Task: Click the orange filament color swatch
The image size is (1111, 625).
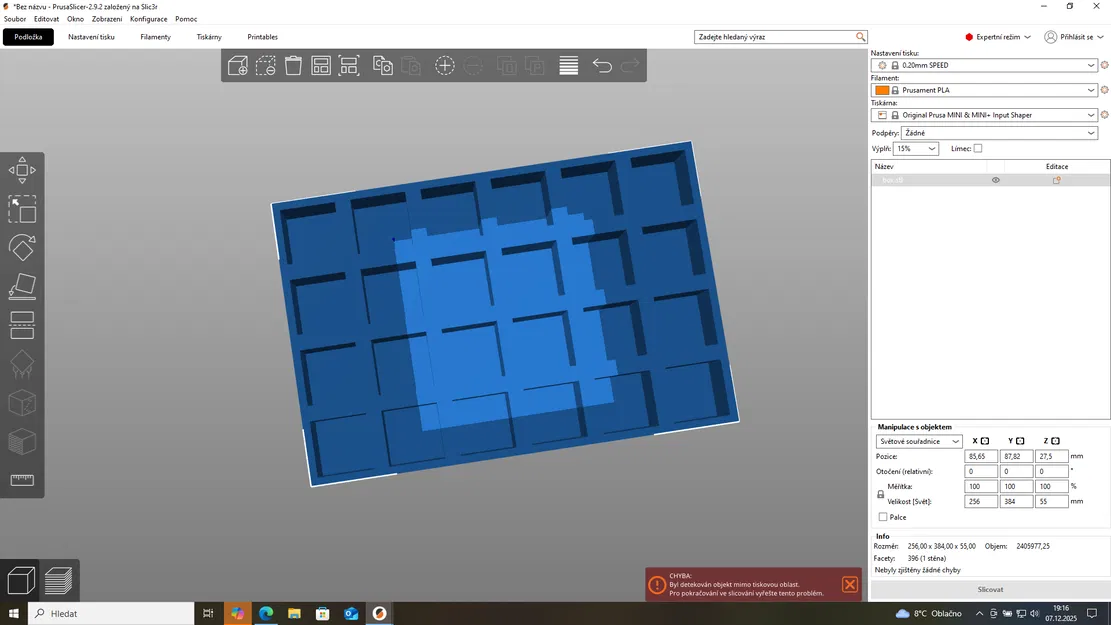Action: coord(882,90)
